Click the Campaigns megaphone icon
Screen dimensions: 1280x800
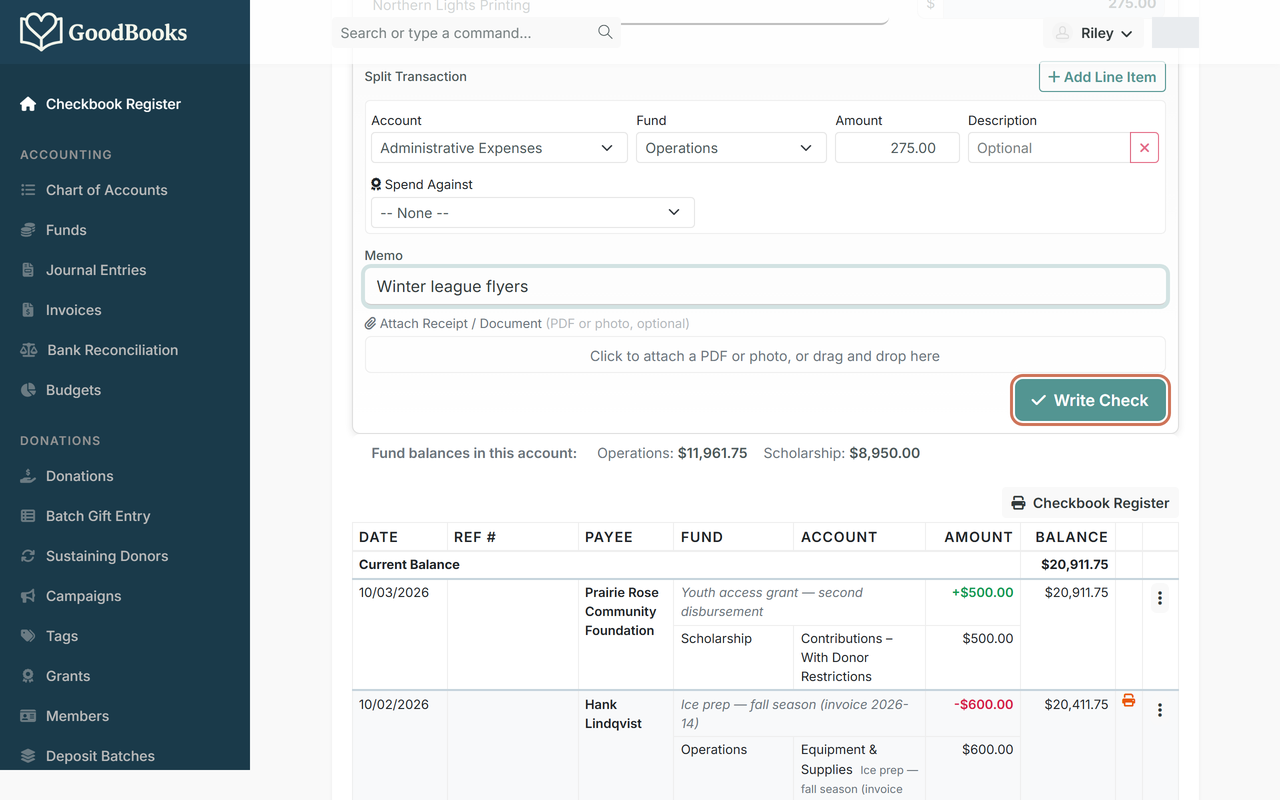click(x=28, y=596)
